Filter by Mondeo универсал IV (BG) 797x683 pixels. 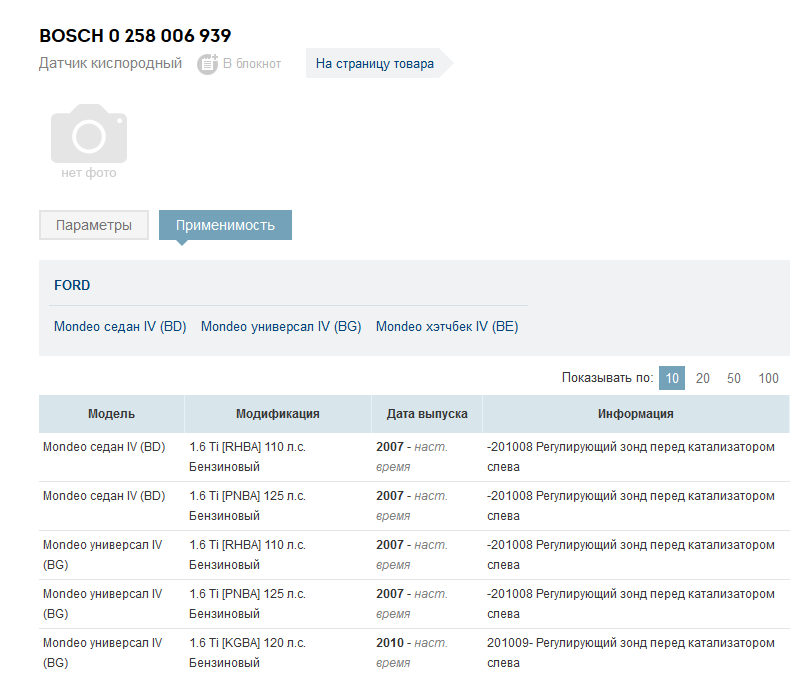[281, 327]
